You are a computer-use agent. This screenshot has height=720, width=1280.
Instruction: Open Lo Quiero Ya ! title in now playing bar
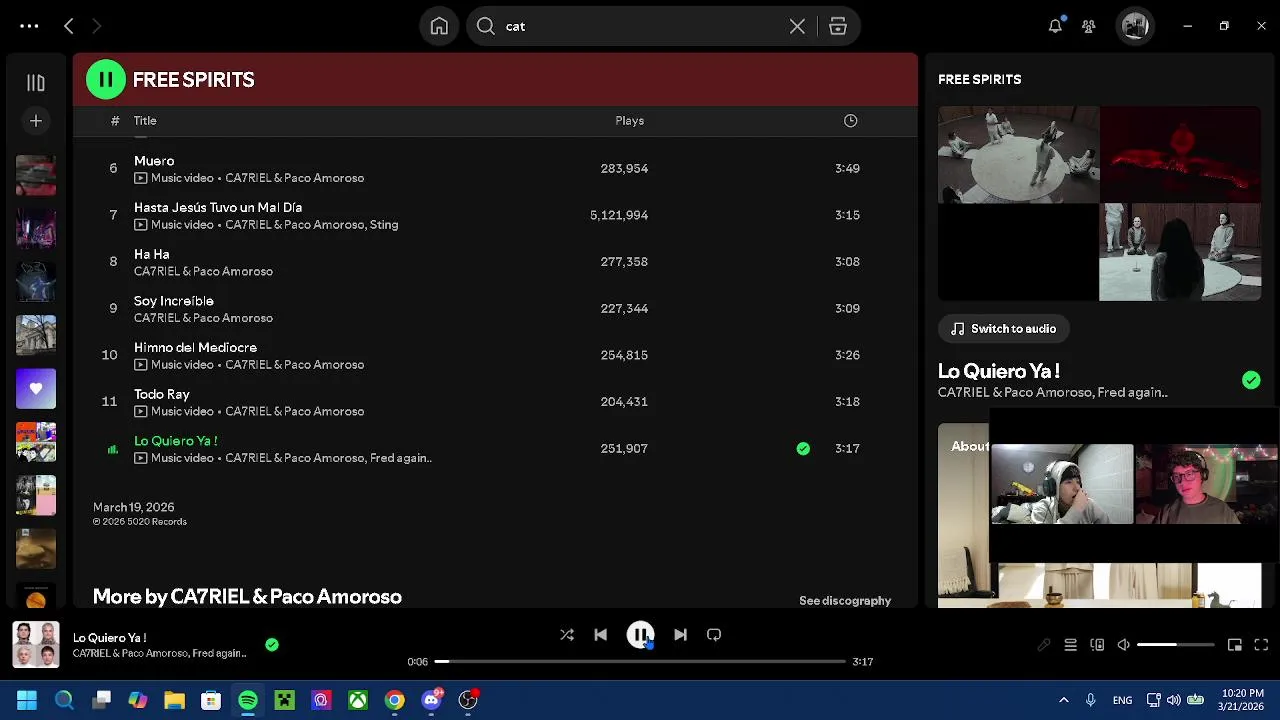(110, 637)
